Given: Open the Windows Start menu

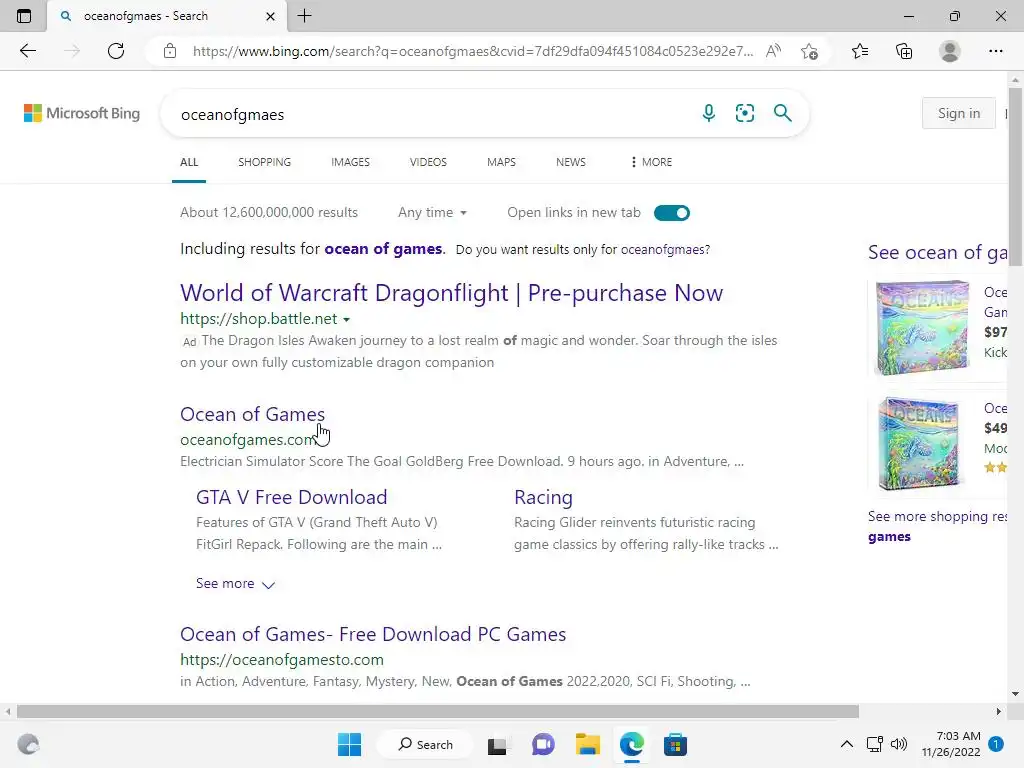Looking at the screenshot, I should (349, 744).
